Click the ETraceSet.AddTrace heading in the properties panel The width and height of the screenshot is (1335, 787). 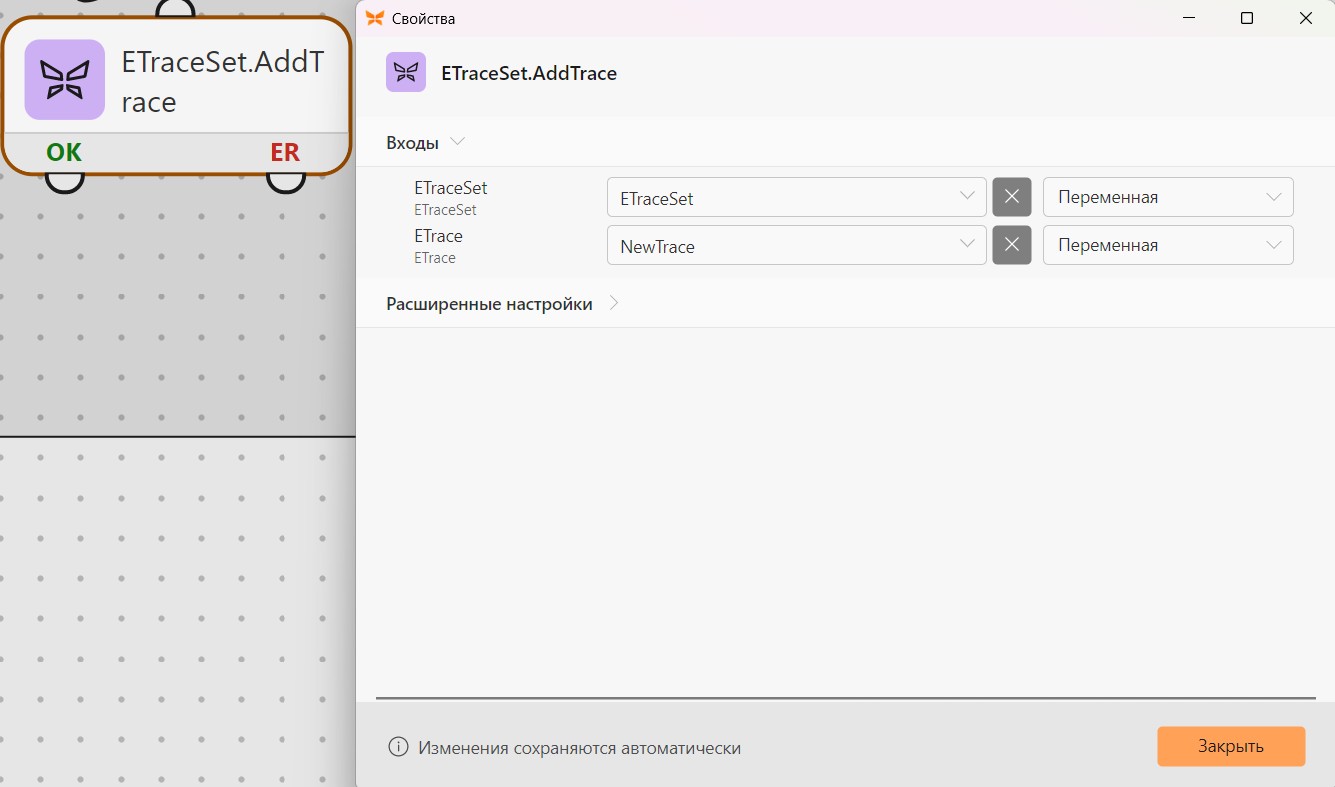pyautogui.click(x=529, y=73)
